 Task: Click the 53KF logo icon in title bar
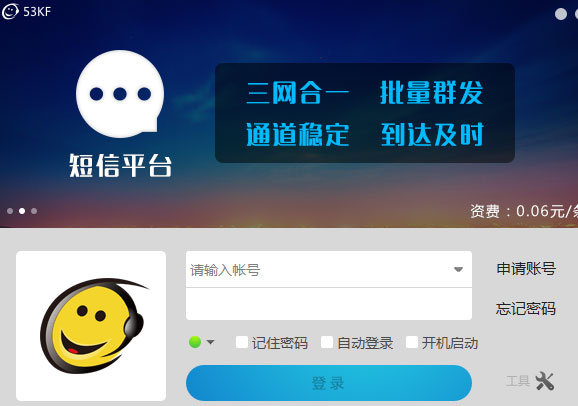click(x=10, y=11)
